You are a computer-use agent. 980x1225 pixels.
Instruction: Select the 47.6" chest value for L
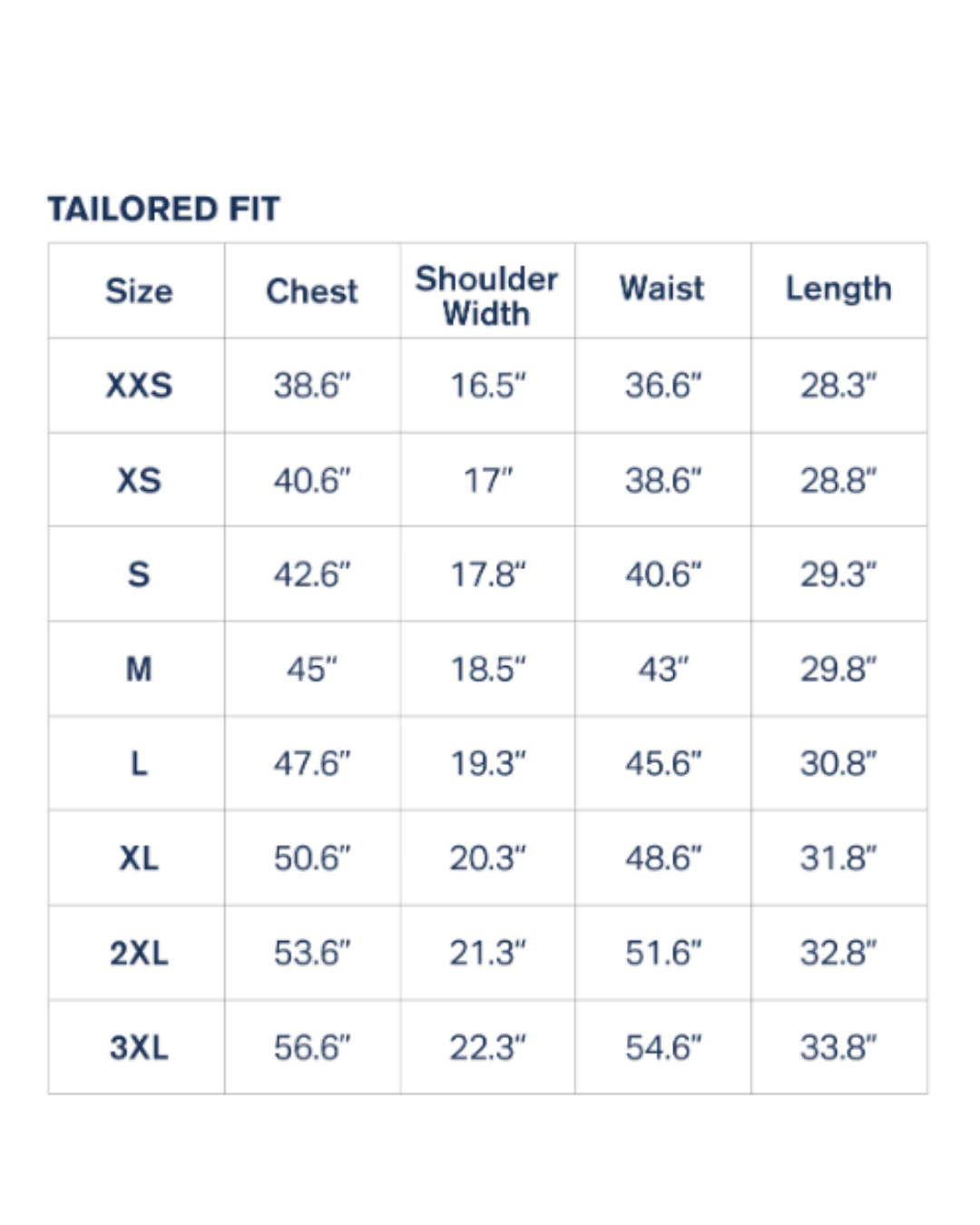pyautogui.click(x=312, y=764)
